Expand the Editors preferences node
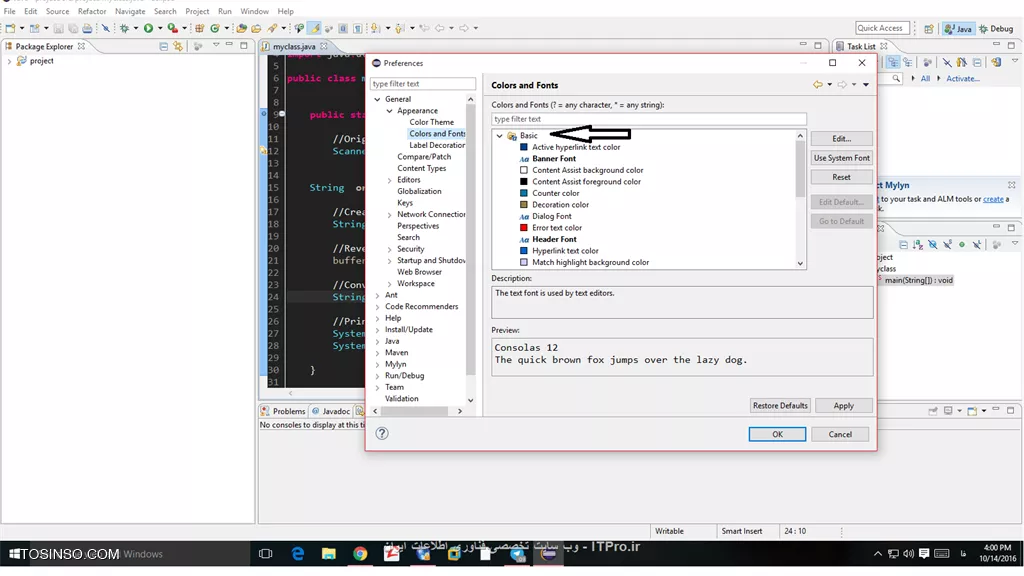The height and width of the screenshot is (576, 1024). [x=390, y=180]
